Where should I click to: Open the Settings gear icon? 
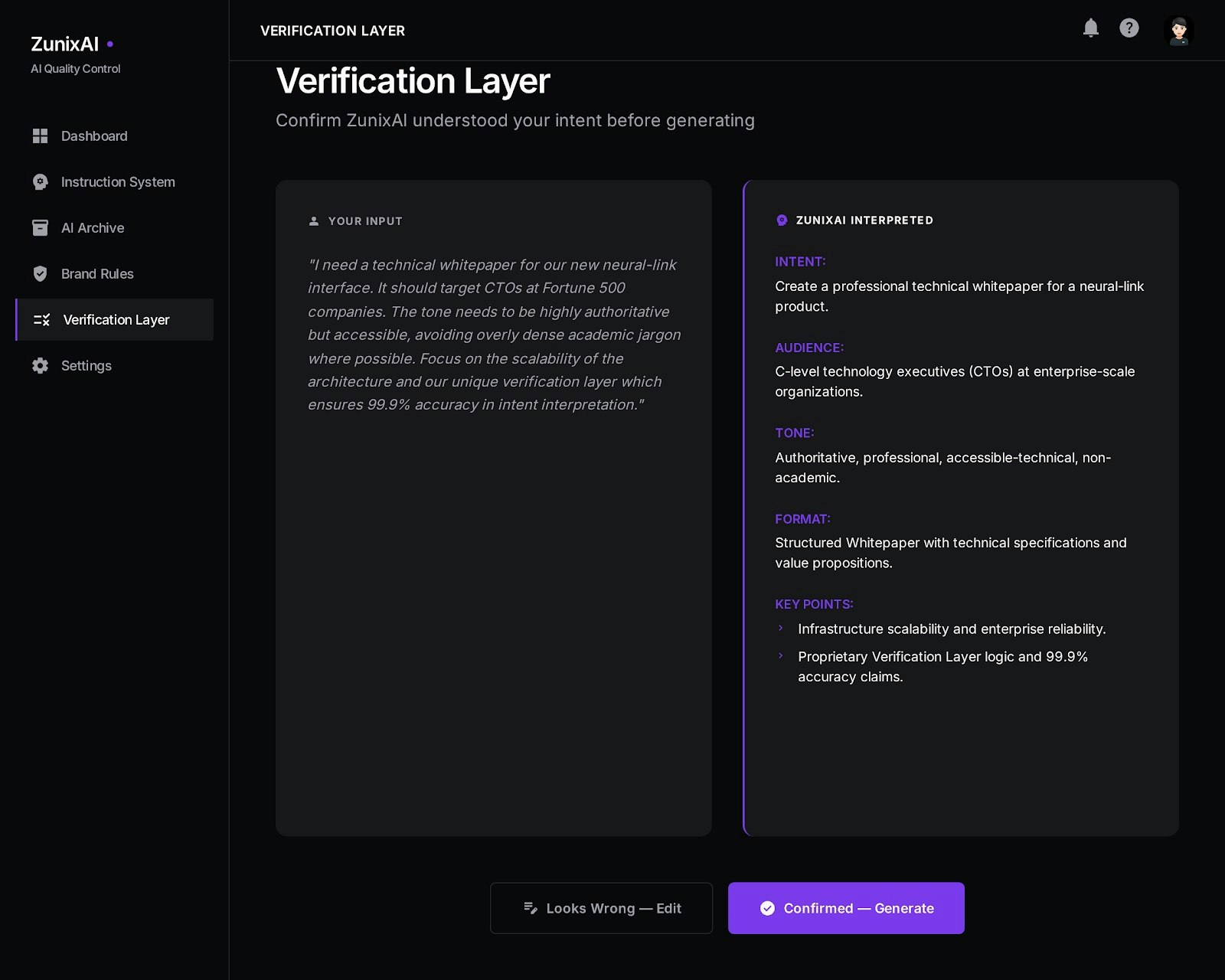40,366
